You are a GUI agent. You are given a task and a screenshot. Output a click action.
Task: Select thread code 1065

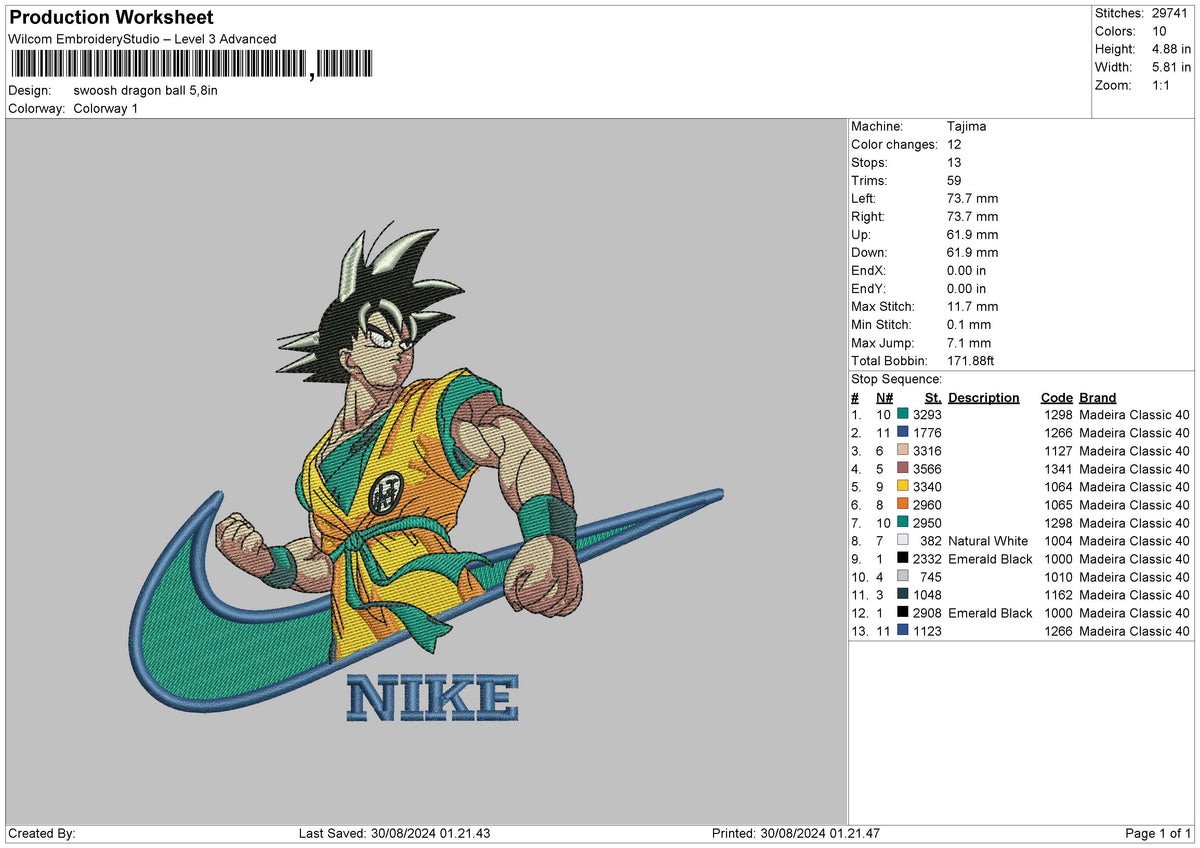coord(1058,505)
